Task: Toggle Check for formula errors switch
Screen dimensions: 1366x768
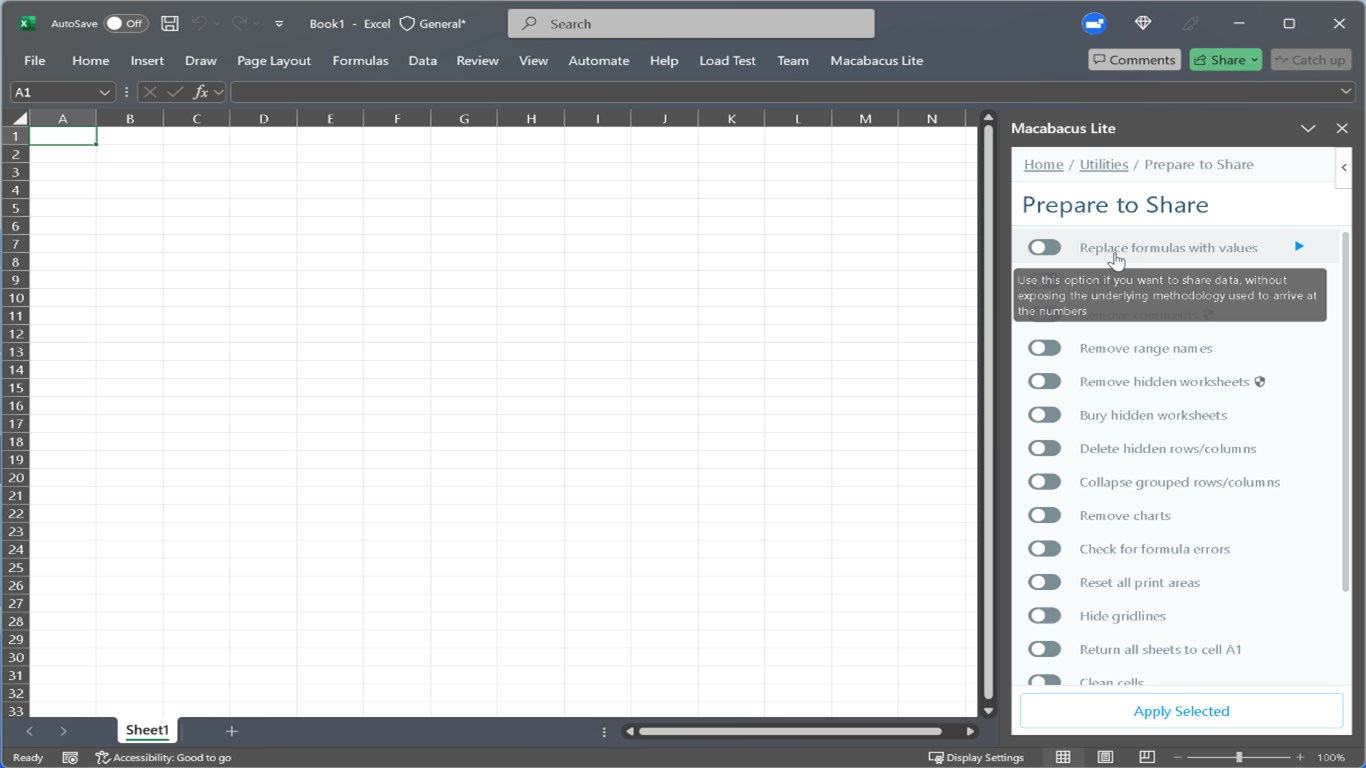Action: (x=1044, y=548)
